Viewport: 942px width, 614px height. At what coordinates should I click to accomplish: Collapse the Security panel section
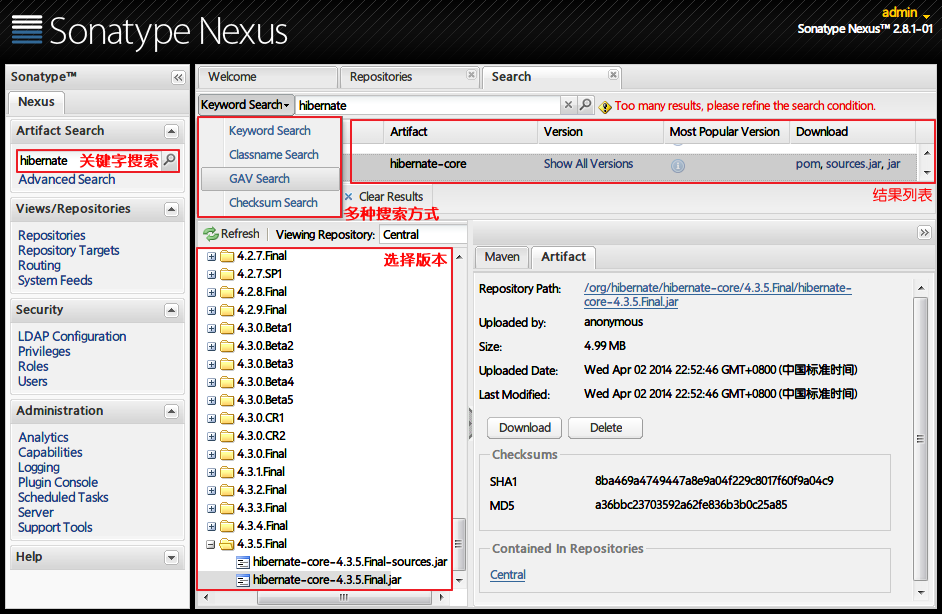tap(171, 310)
